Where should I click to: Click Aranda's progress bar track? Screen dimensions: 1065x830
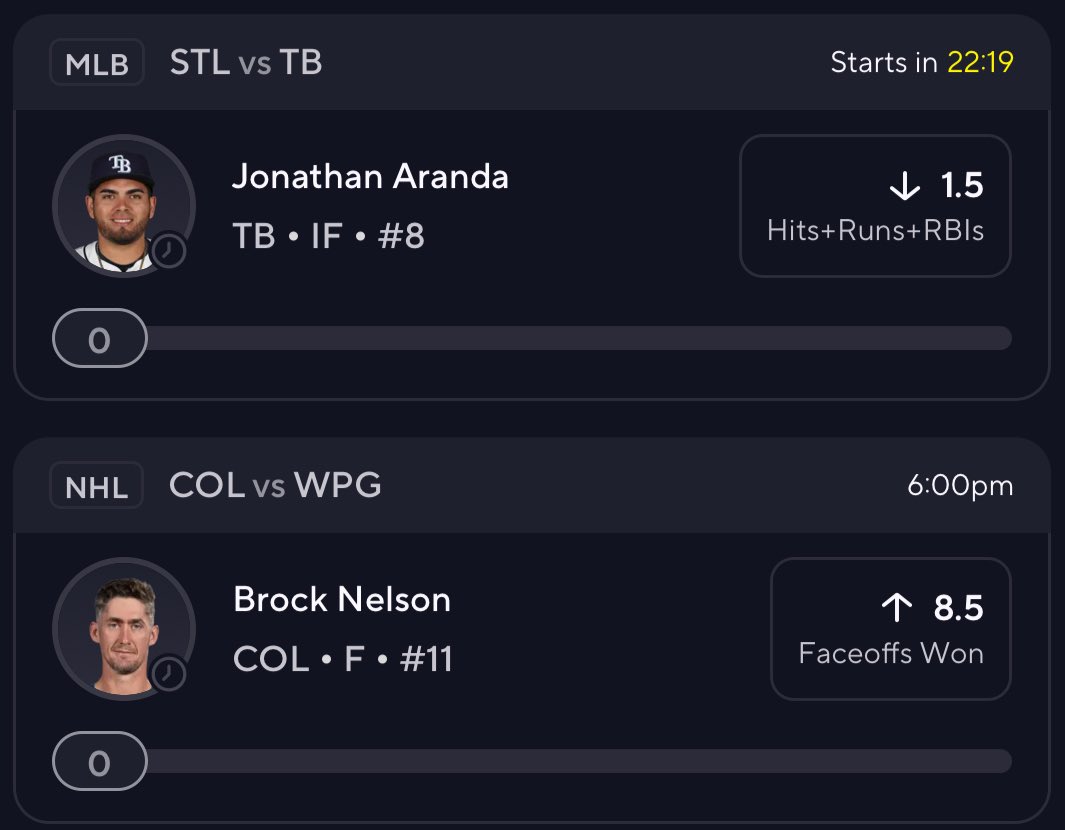pos(578,339)
